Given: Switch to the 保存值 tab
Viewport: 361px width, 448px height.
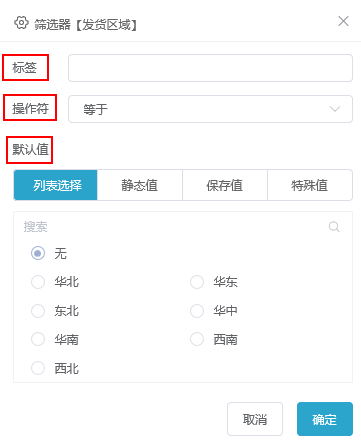Looking at the screenshot, I should point(225,185).
